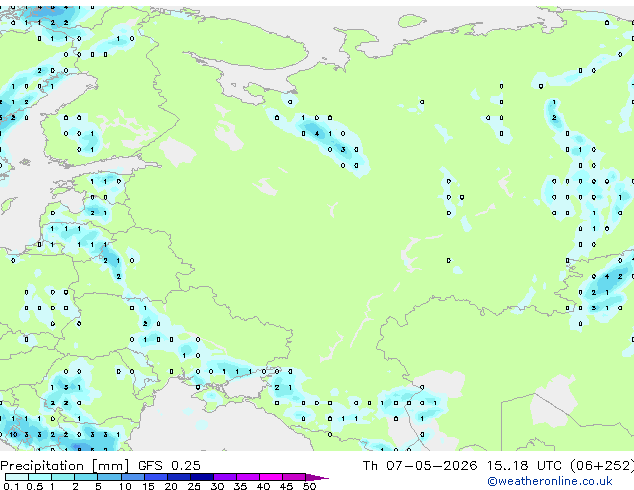Click the 45–50 mm legend color swatch
This screenshot has width=634, height=490.
[294, 477]
